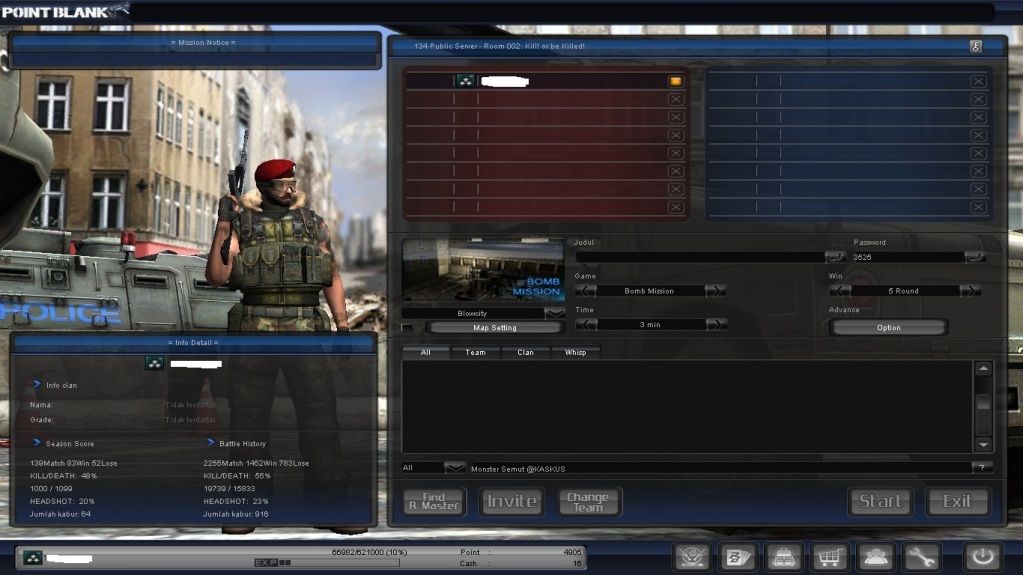Click the Password field showing 3526
This screenshot has width=1023, height=575.
click(x=908, y=256)
